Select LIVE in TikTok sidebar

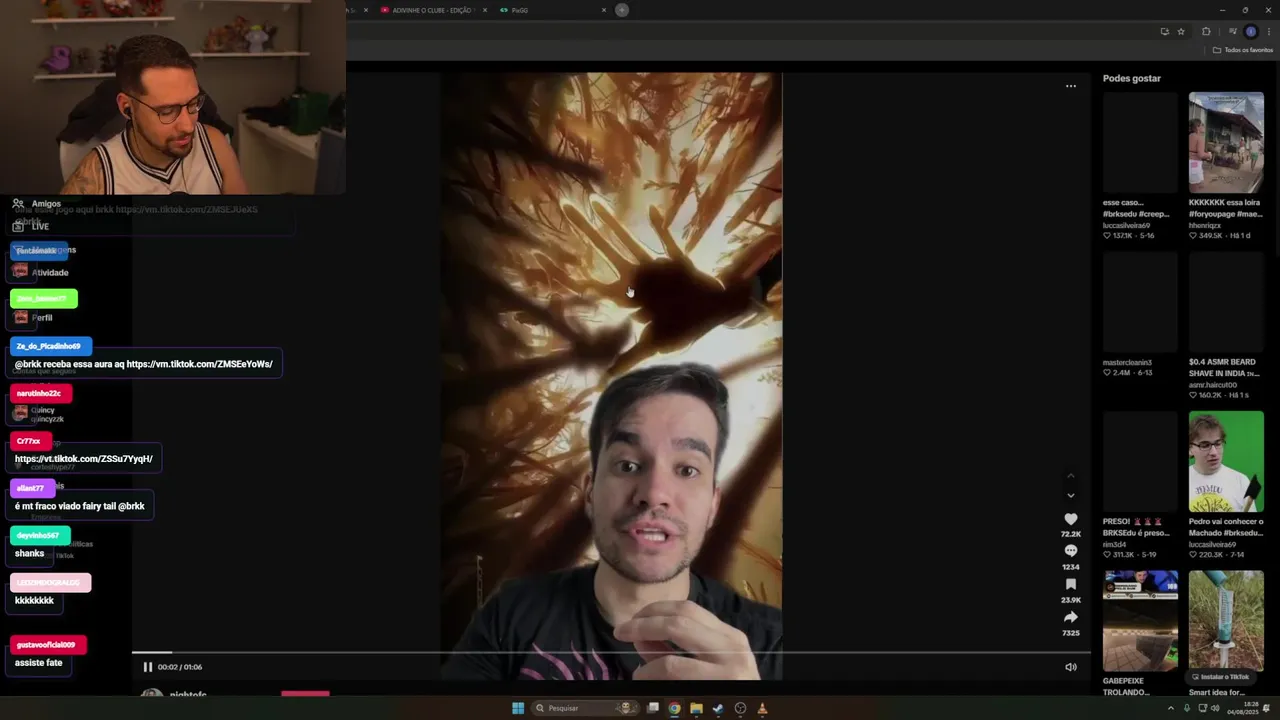(x=31, y=226)
